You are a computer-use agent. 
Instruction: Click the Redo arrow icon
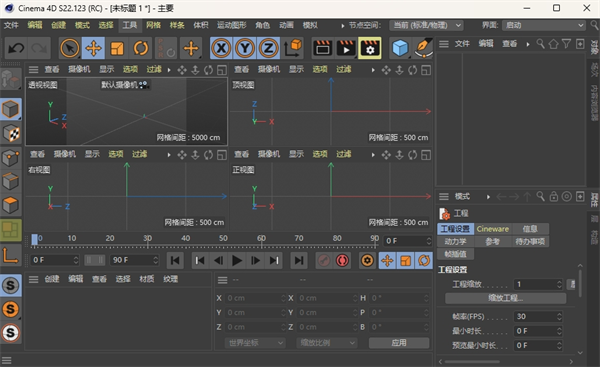[x=39, y=48]
